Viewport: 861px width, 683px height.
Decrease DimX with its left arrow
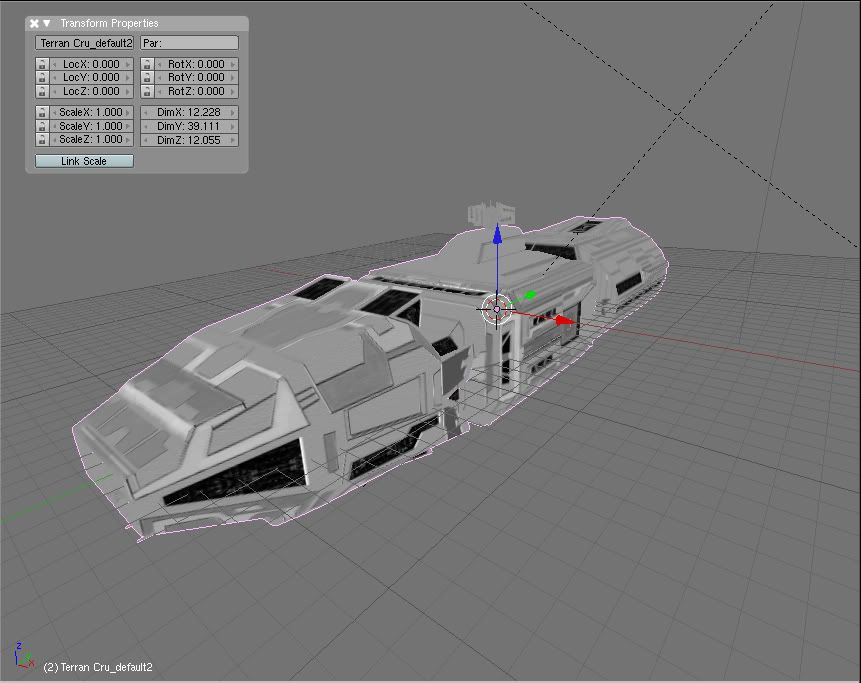coord(146,112)
